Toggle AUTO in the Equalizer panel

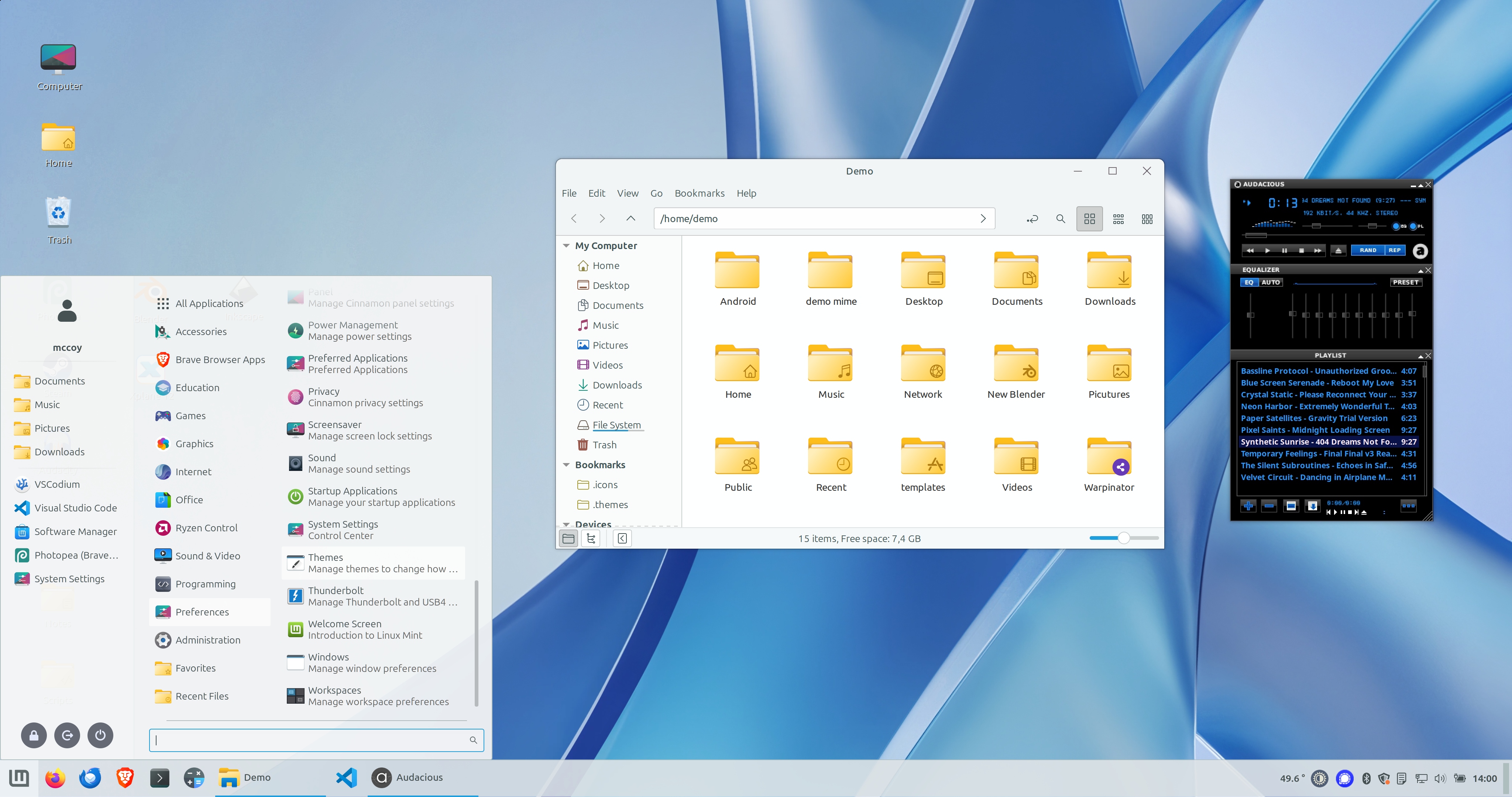pos(1271,282)
